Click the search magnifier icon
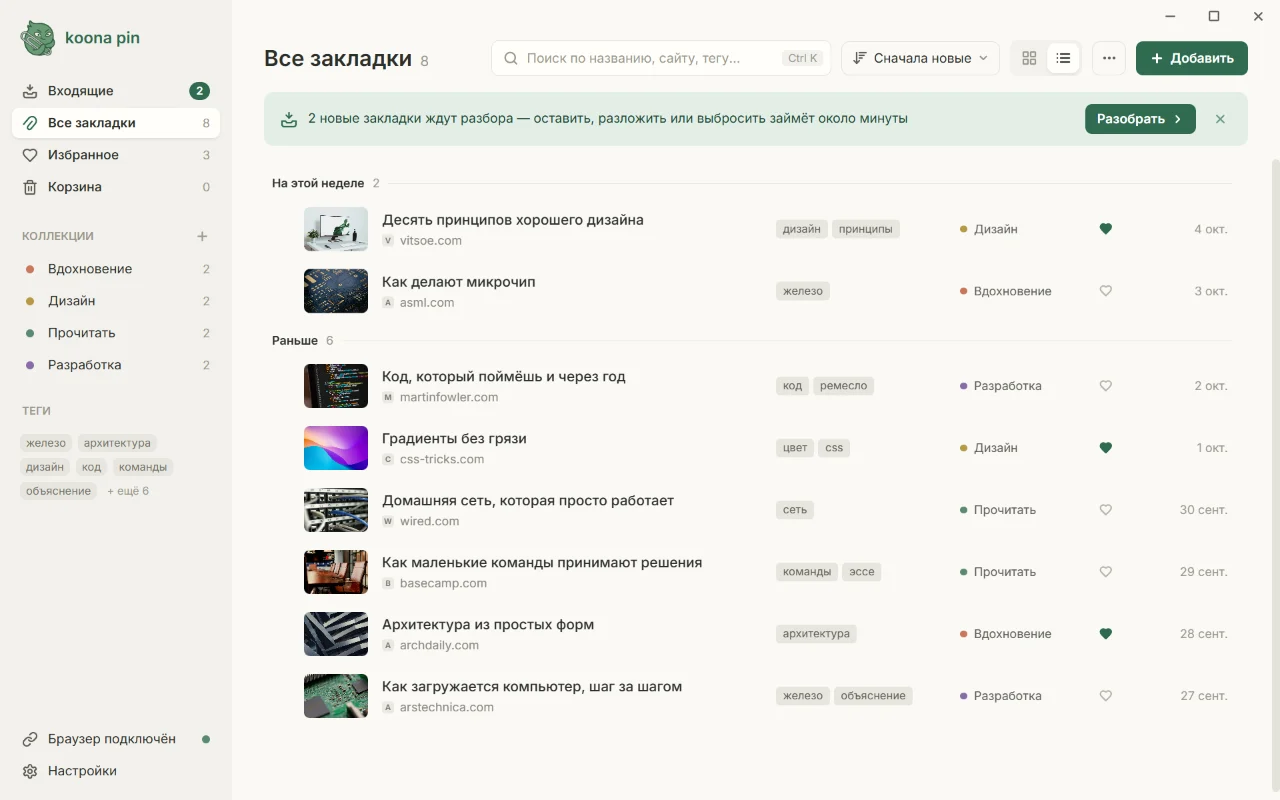Screen dimensions: 1280x800 (511, 58)
